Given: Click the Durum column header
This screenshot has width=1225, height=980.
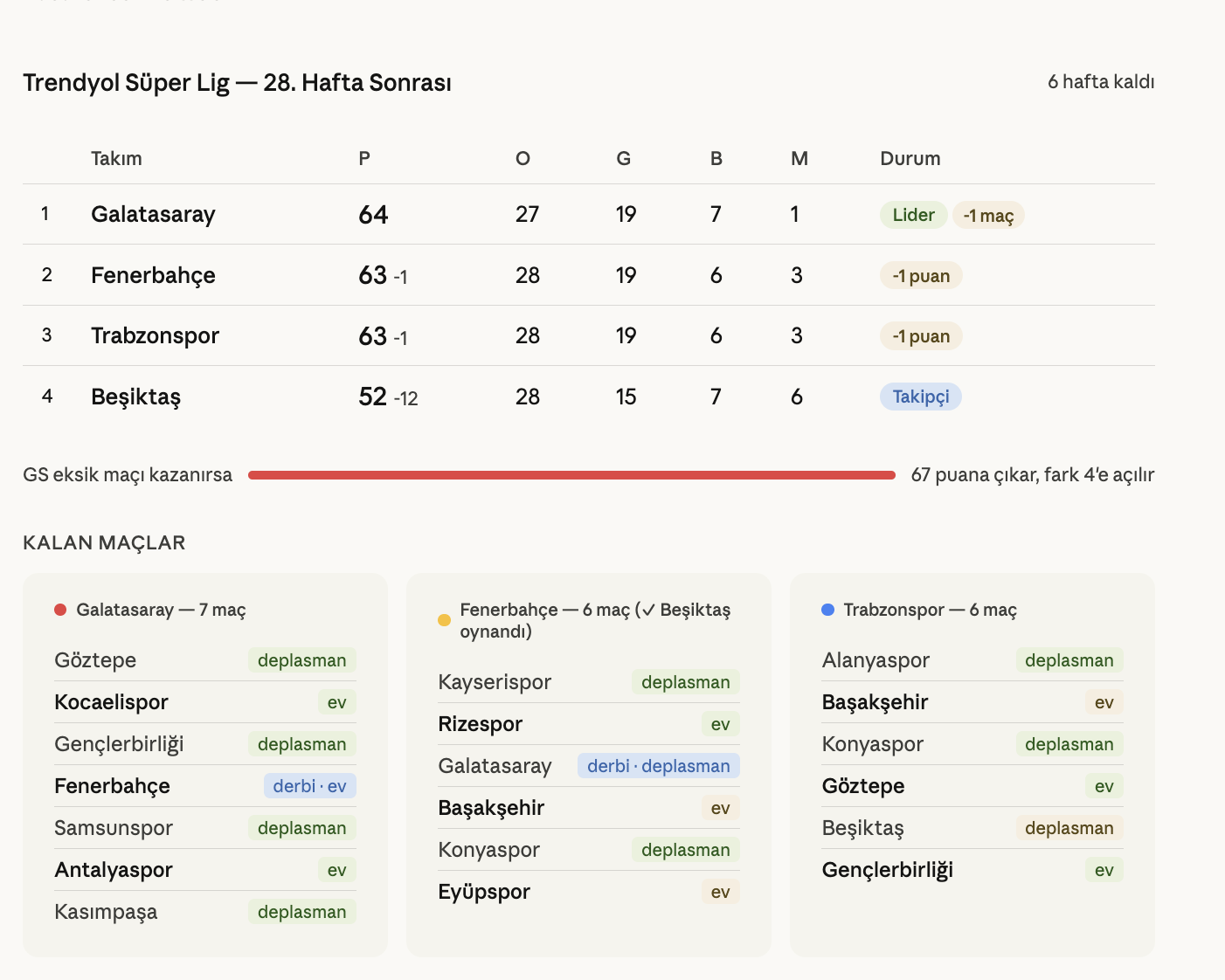Looking at the screenshot, I should click(910, 159).
